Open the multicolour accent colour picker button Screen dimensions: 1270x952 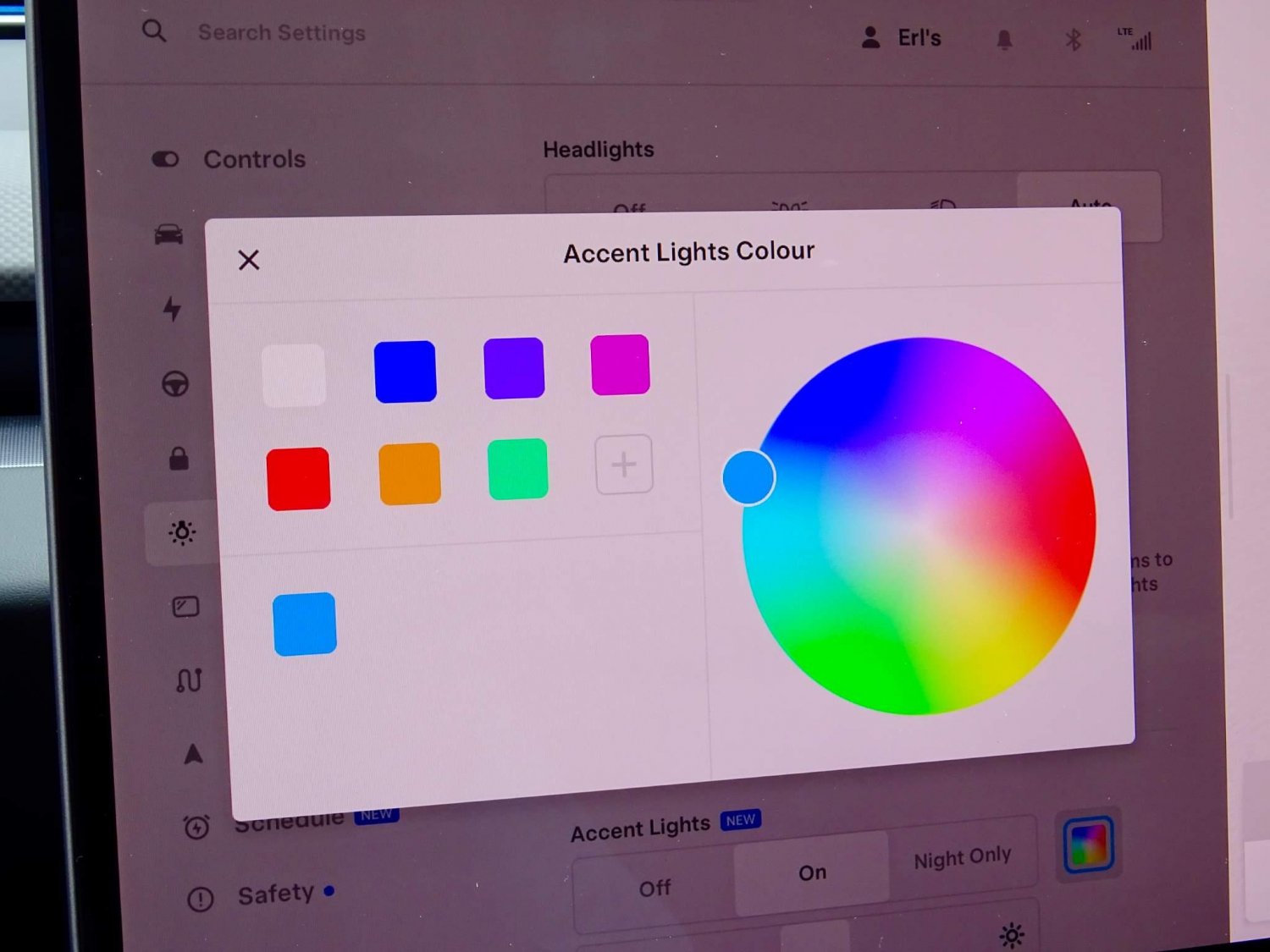1088,844
